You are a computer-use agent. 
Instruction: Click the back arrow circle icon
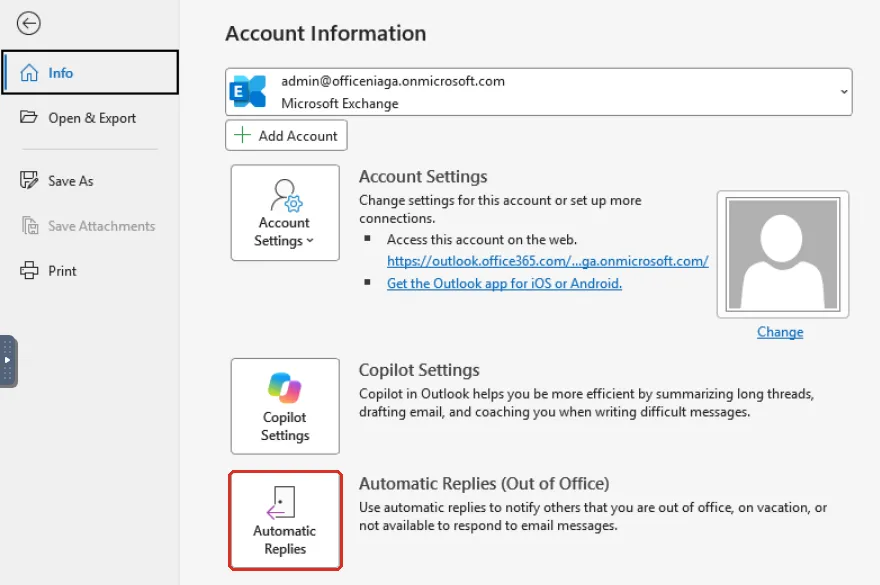click(29, 24)
